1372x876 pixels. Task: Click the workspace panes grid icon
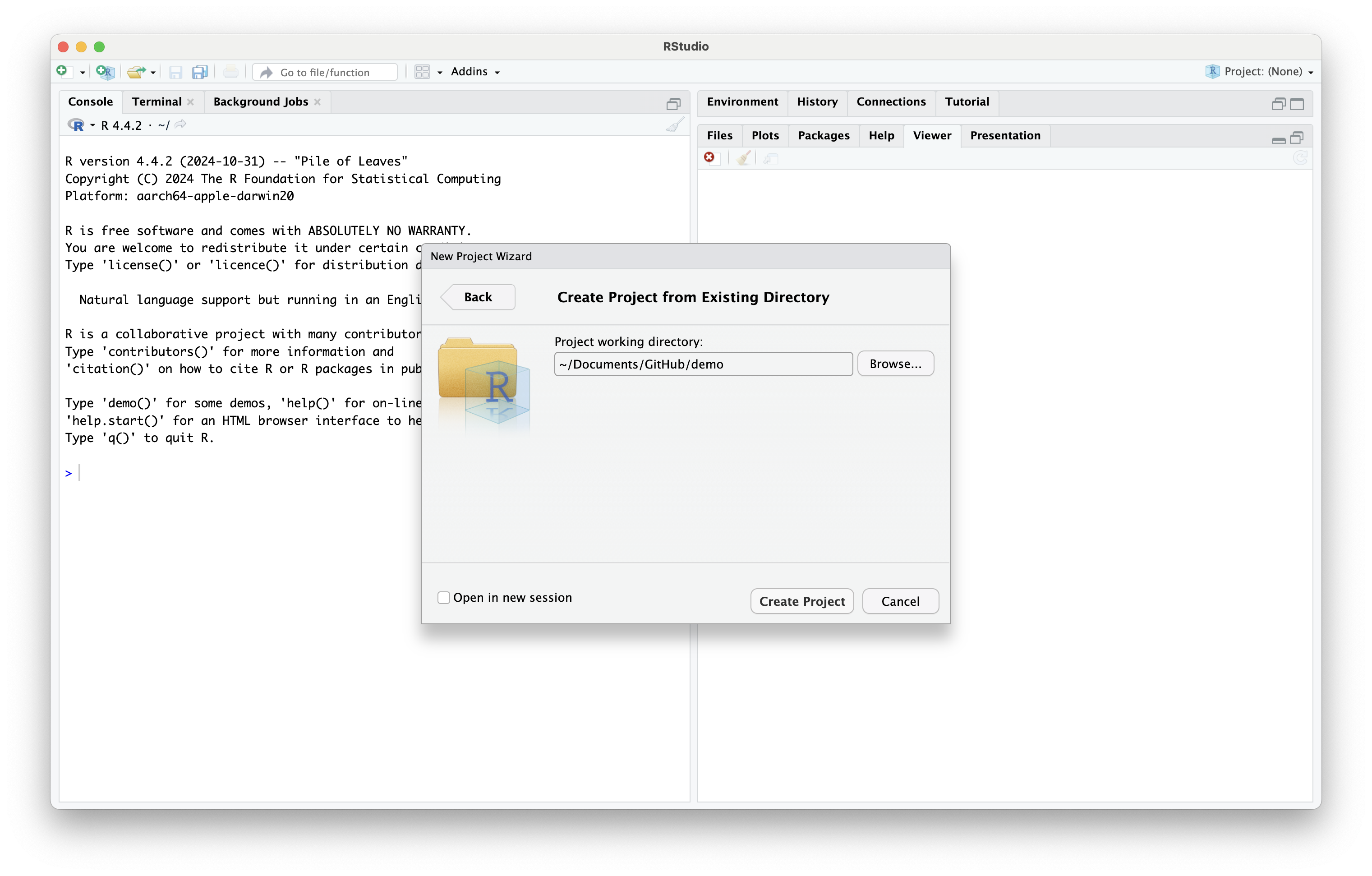click(x=422, y=72)
